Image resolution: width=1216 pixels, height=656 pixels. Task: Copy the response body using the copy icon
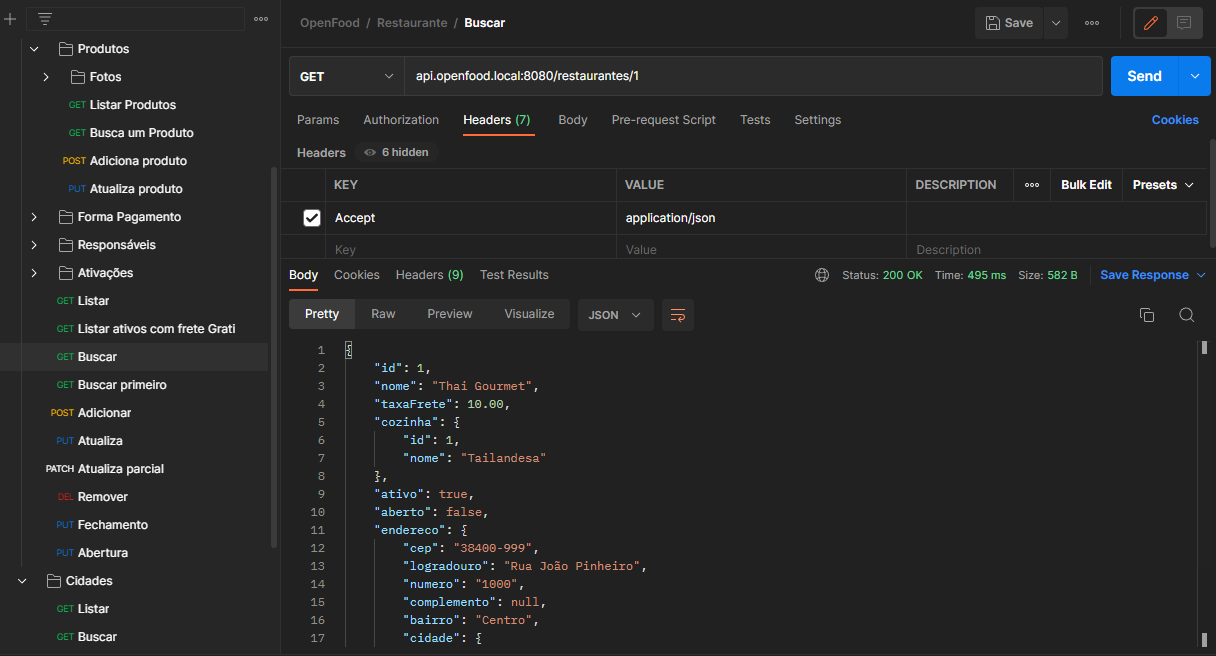pos(1146,314)
